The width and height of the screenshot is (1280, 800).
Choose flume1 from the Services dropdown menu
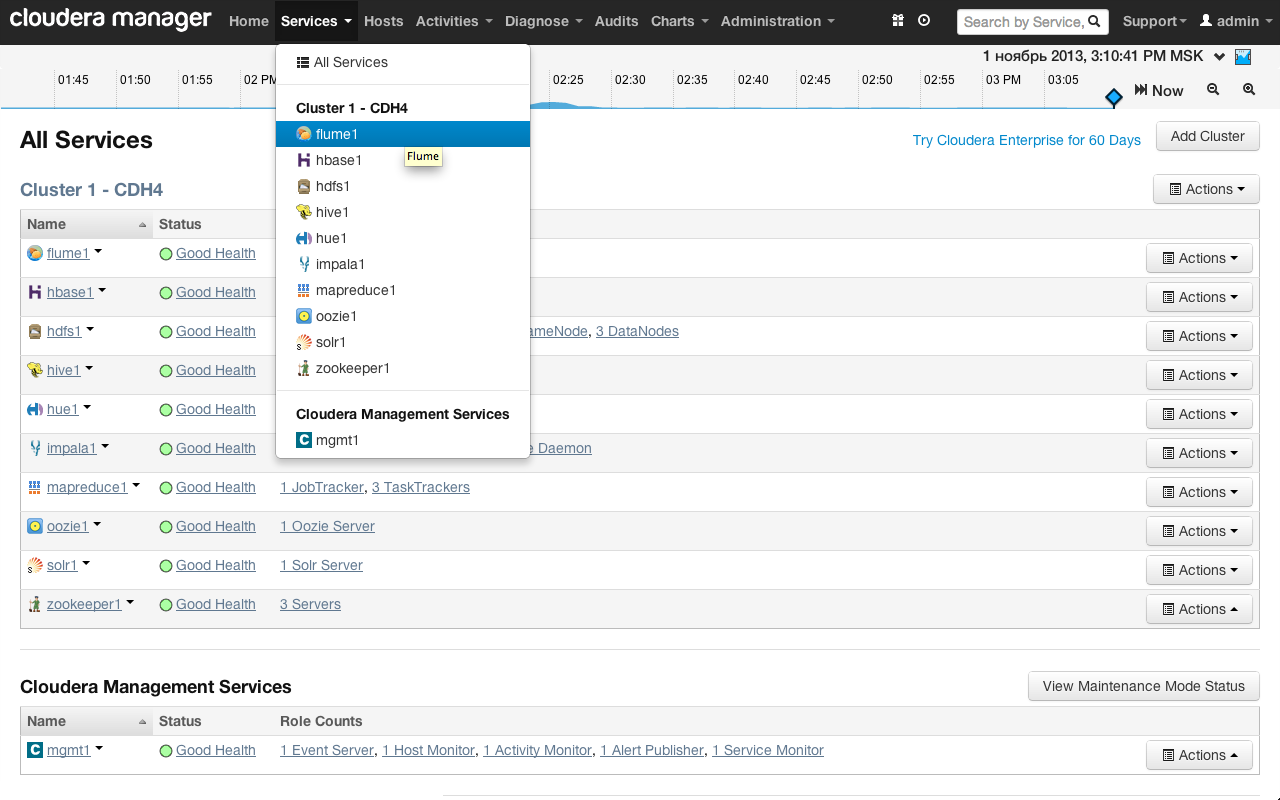[x=403, y=134]
